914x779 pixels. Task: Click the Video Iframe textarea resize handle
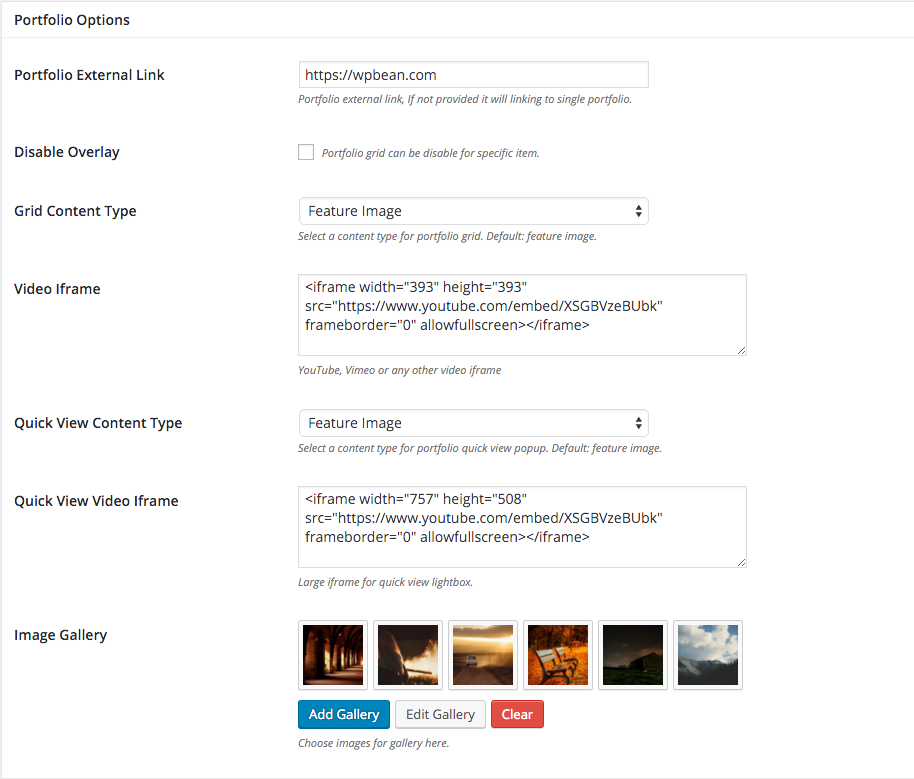[x=741, y=350]
